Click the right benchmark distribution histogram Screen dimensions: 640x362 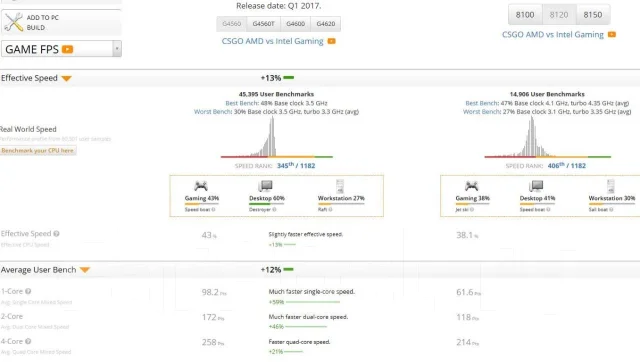(x=547, y=137)
